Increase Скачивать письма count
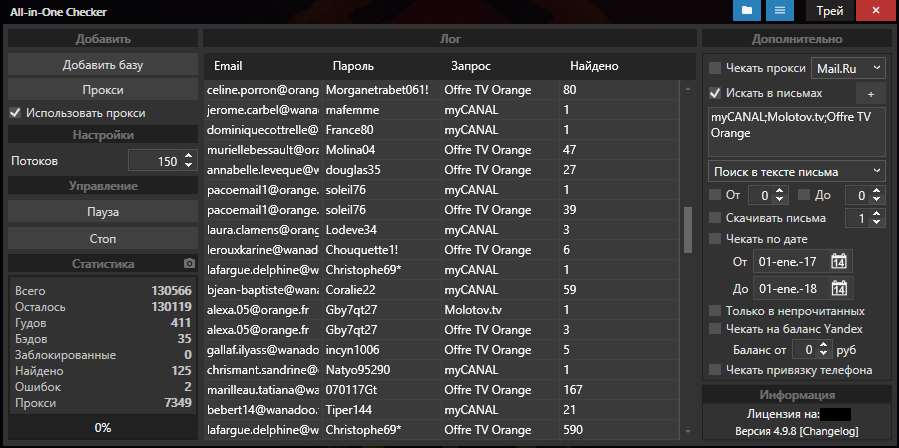 tap(877, 214)
